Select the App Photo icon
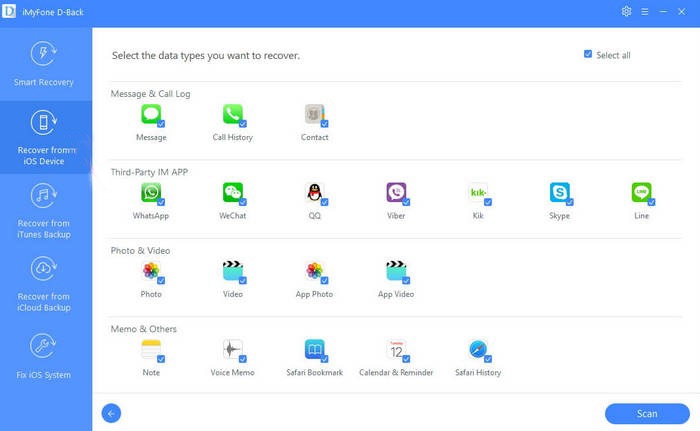The height and width of the screenshot is (431, 700). pos(314,271)
